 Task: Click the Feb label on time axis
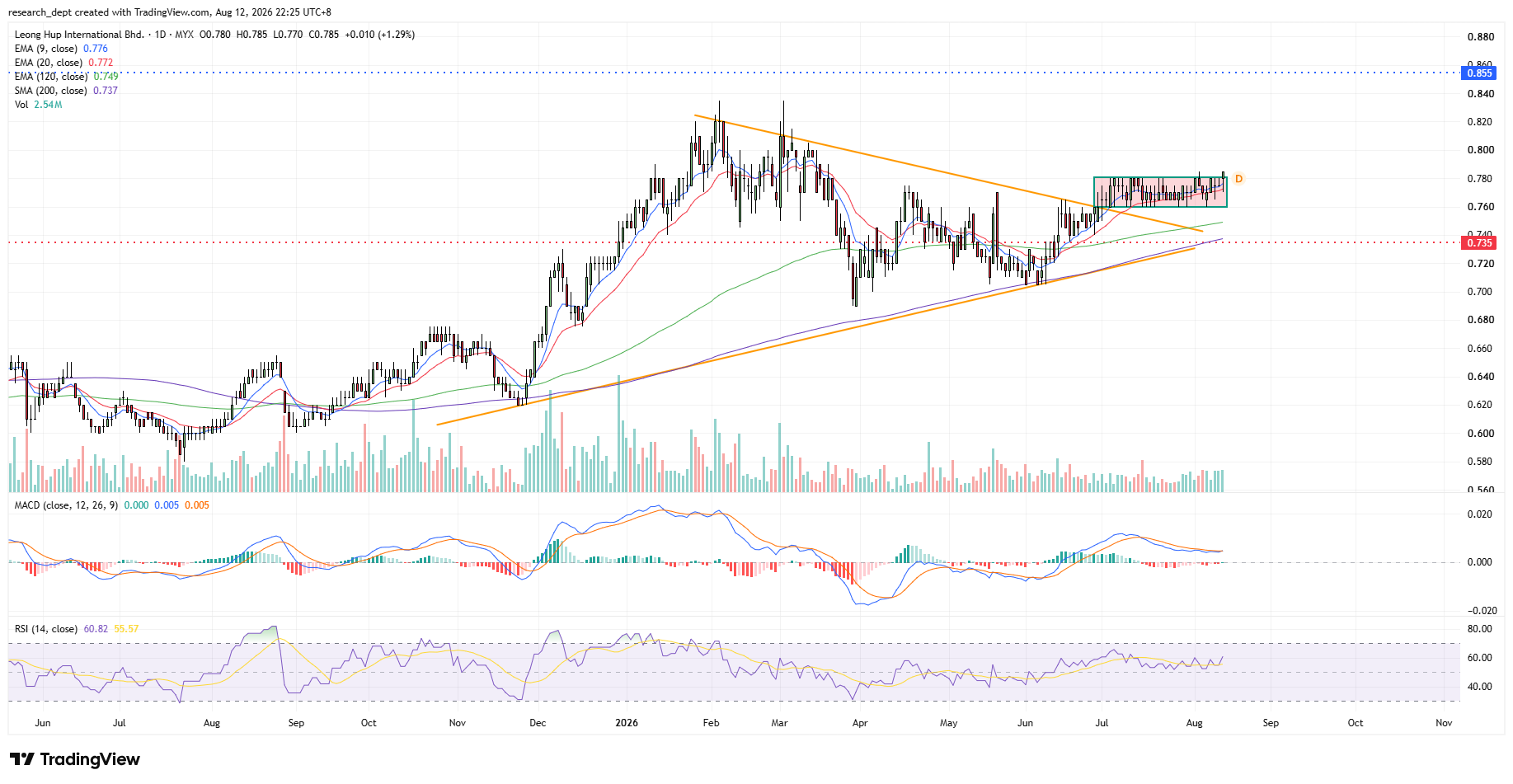(x=711, y=723)
